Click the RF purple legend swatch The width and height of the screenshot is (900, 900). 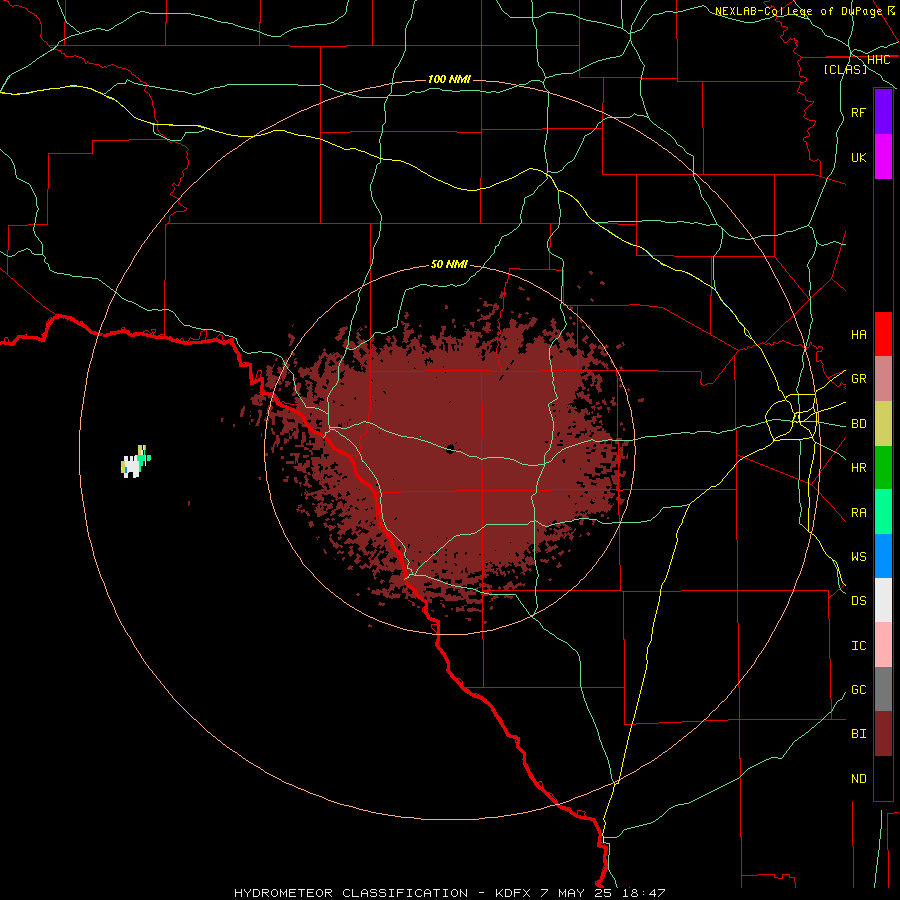[883, 112]
